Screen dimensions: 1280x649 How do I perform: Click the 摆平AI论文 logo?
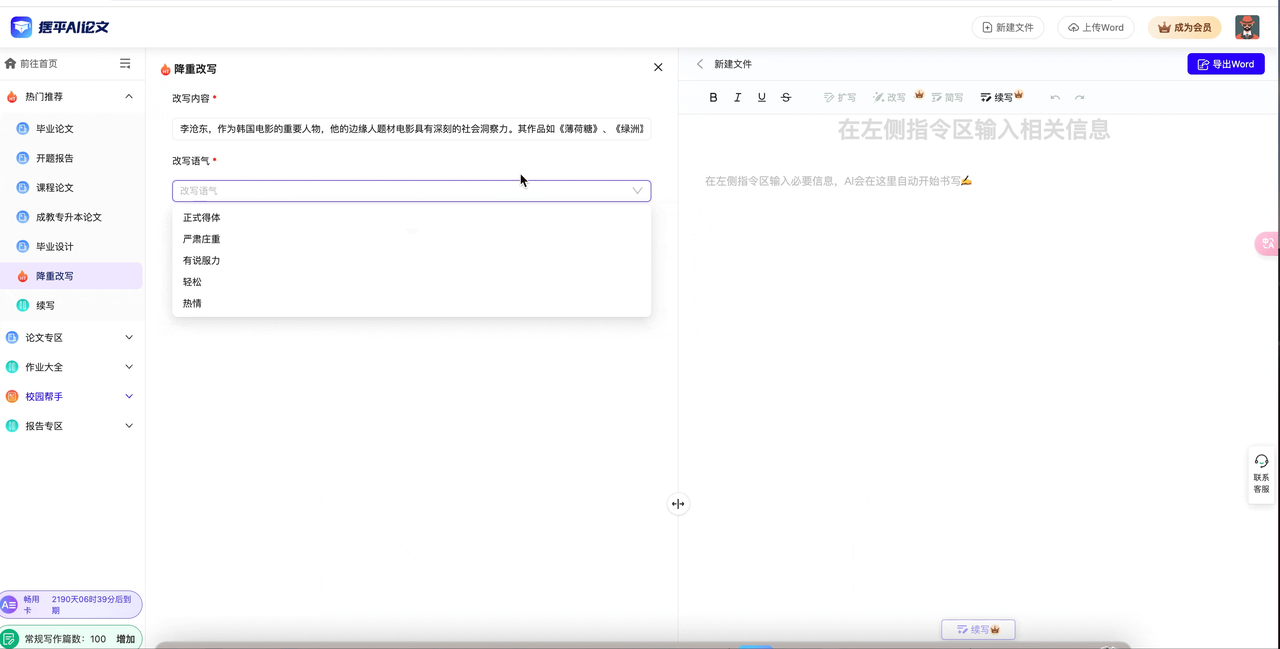tap(60, 27)
